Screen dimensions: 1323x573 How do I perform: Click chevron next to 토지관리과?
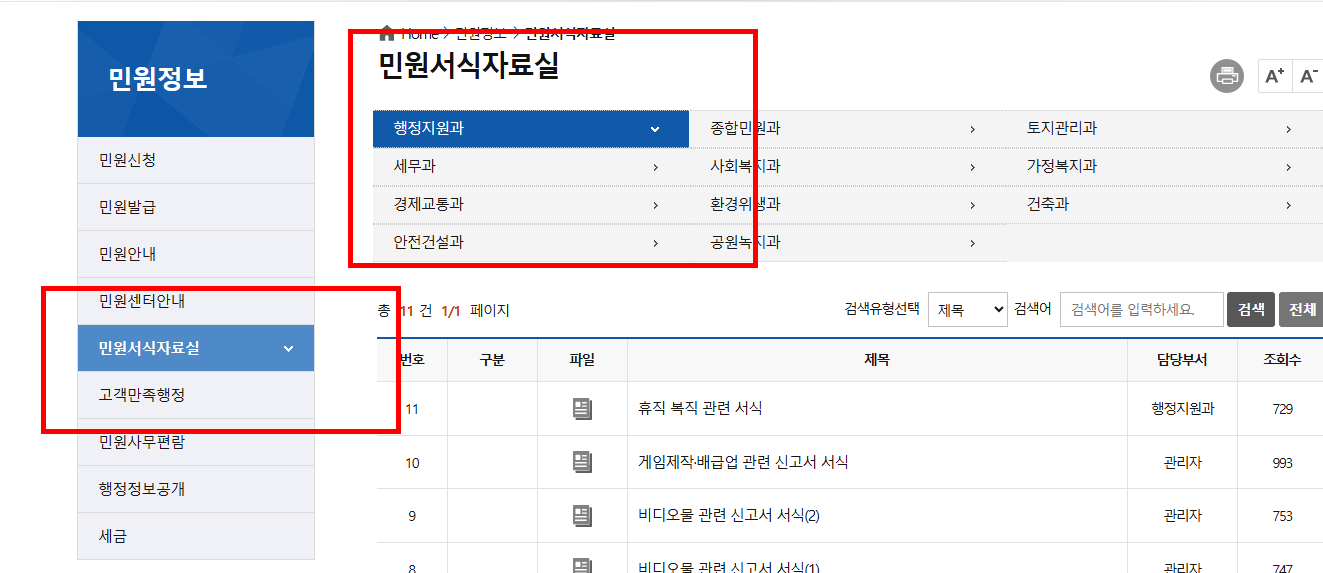(1288, 129)
